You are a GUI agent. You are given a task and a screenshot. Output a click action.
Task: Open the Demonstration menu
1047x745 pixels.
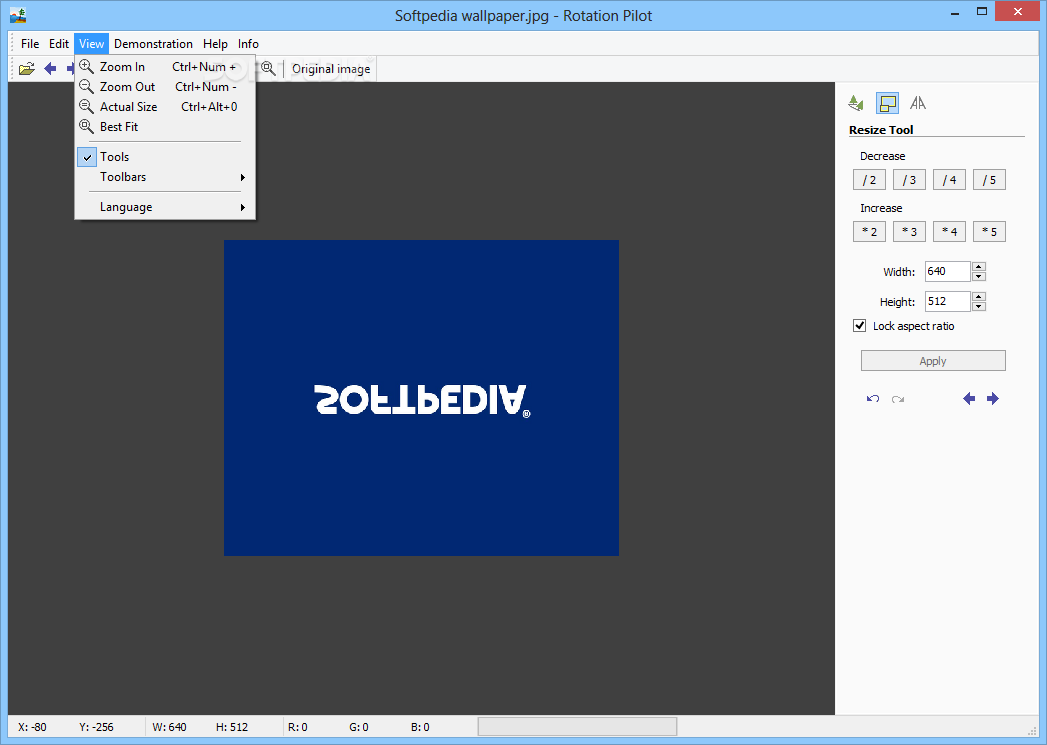click(x=153, y=43)
